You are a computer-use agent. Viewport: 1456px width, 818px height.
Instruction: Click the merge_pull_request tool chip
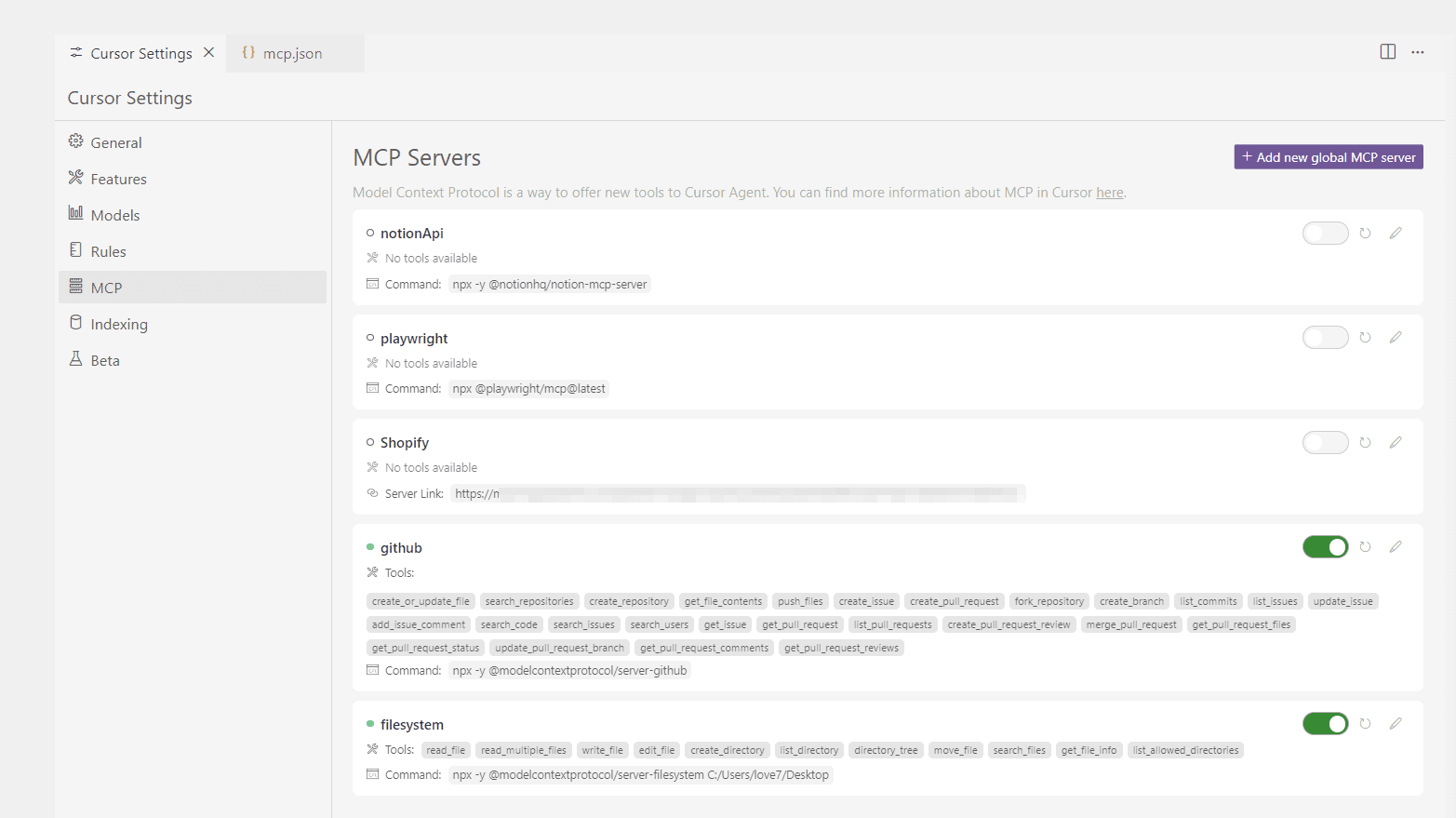[1131, 624]
